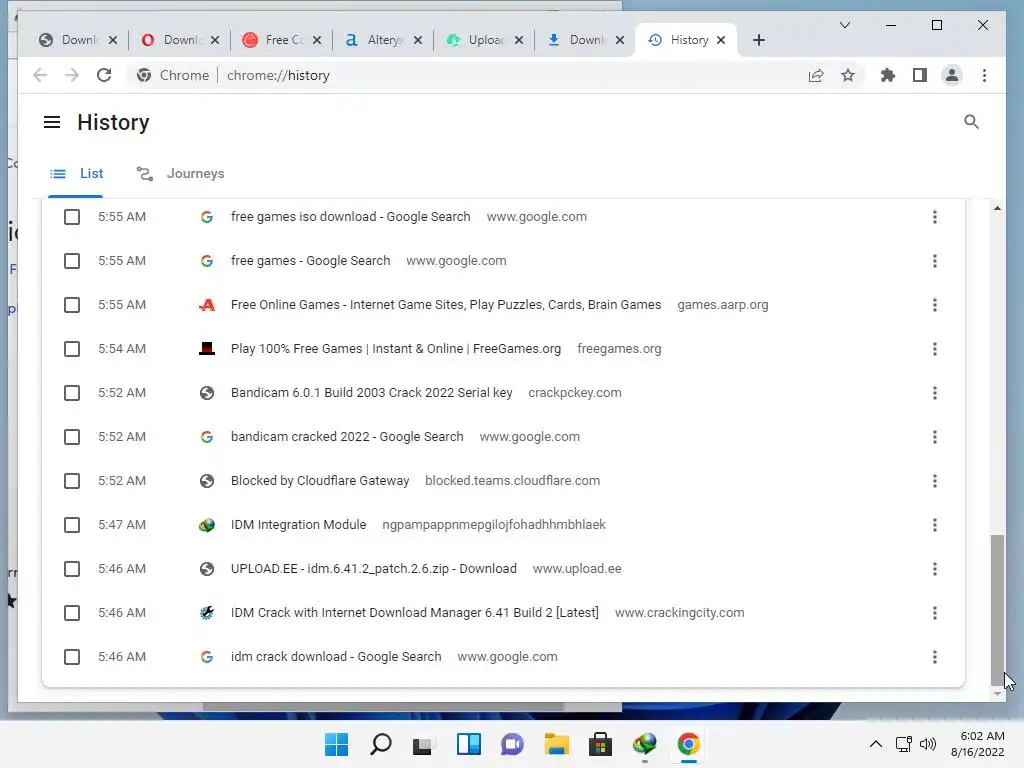The width and height of the screenshot is (1024, 768).
Task: Open actions menu for Bandicam Crack row
Action: pos(935,393)
